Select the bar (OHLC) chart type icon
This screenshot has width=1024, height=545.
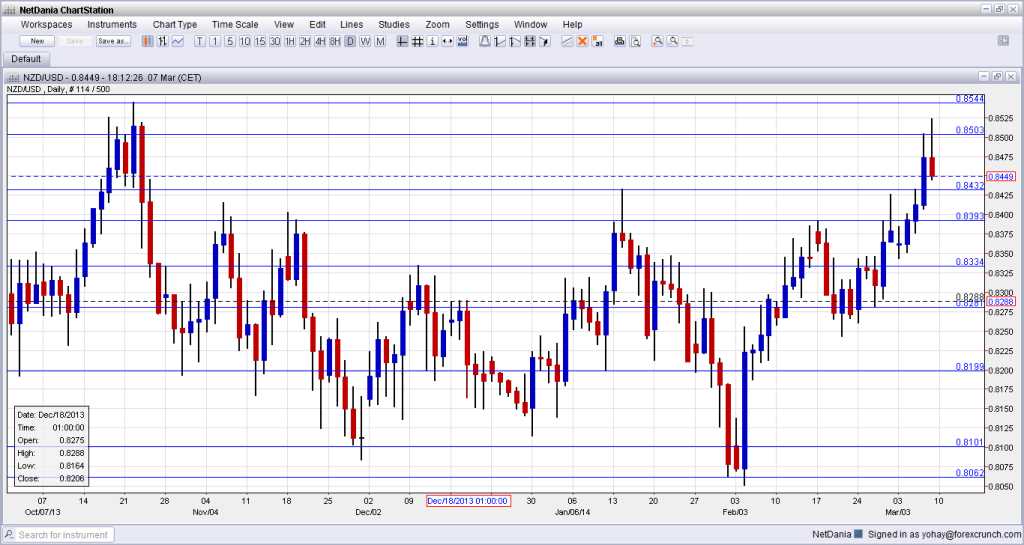coord(163,41)
